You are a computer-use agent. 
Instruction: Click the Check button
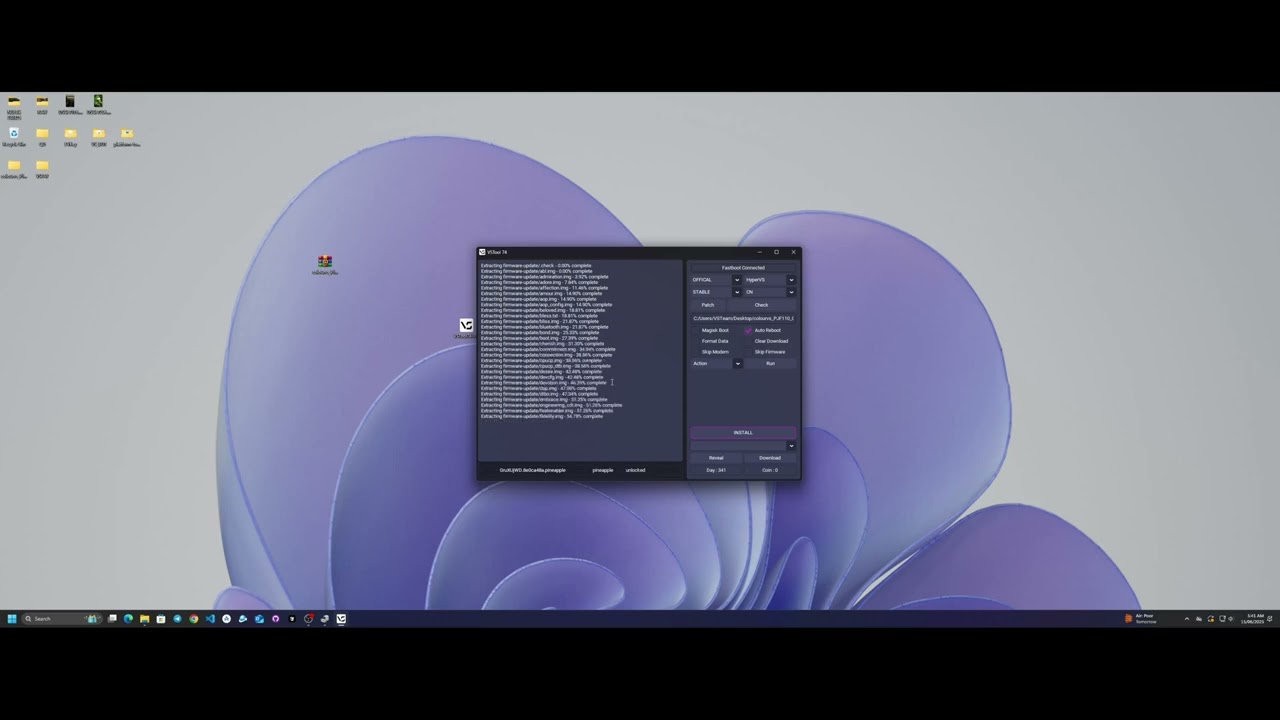761,305
